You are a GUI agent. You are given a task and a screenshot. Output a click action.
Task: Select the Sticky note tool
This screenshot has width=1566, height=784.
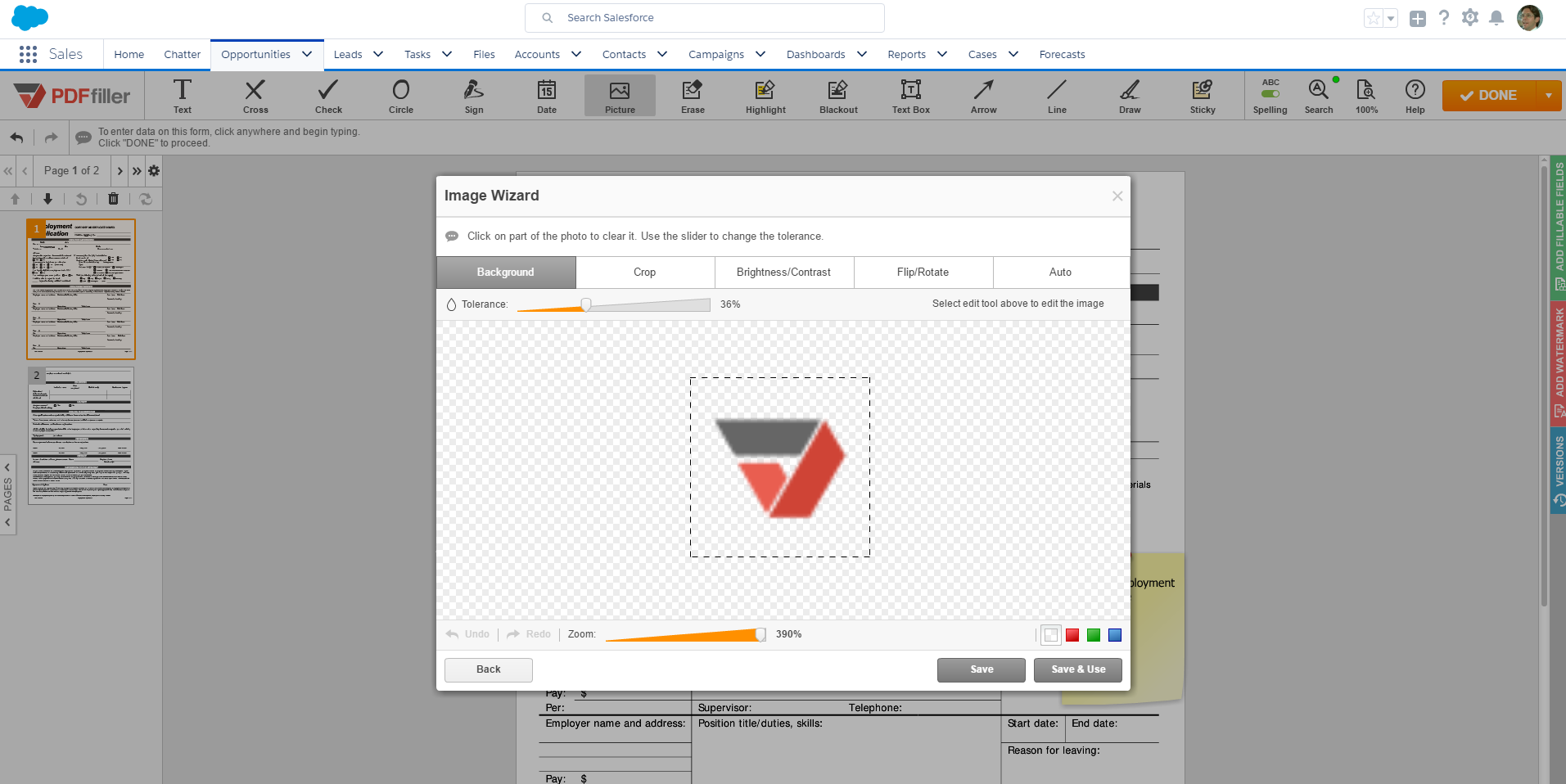tap(1203, 95)
